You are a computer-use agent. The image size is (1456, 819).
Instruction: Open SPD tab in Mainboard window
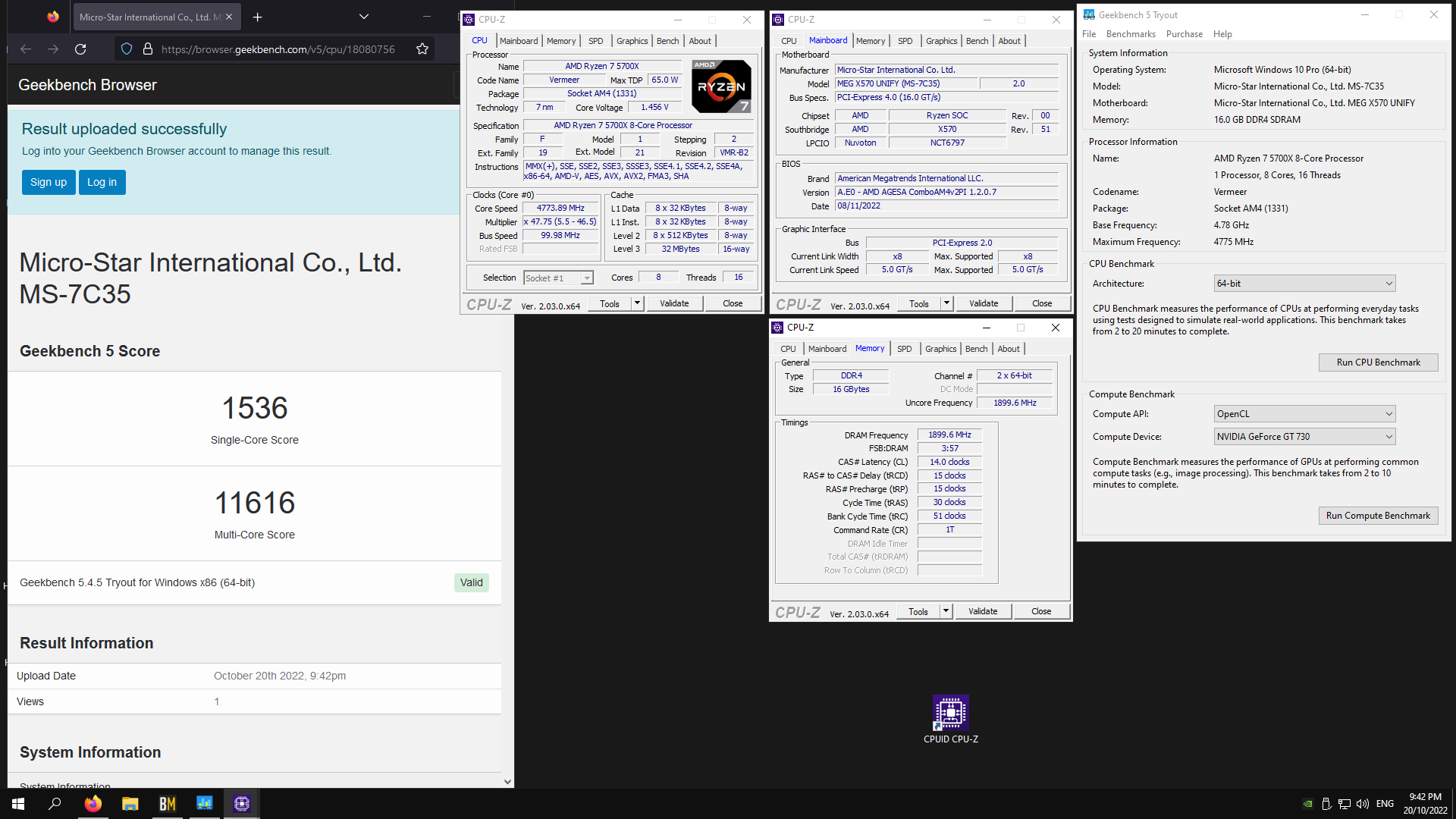pyautogui.click(x=905, y=41)
